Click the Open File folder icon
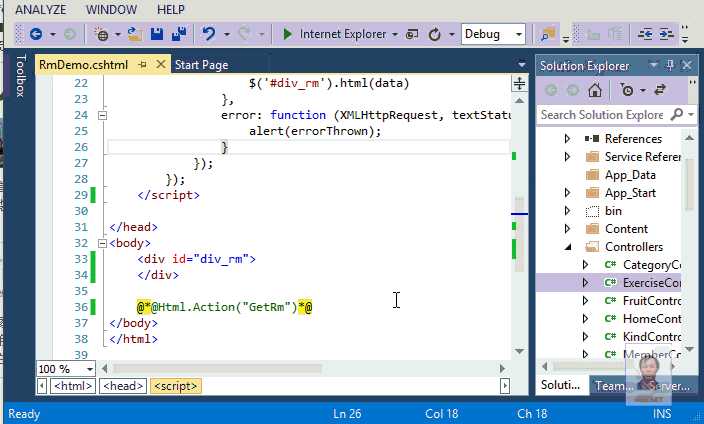This screenshot has width=704, height=424. (x=134, y=34)
